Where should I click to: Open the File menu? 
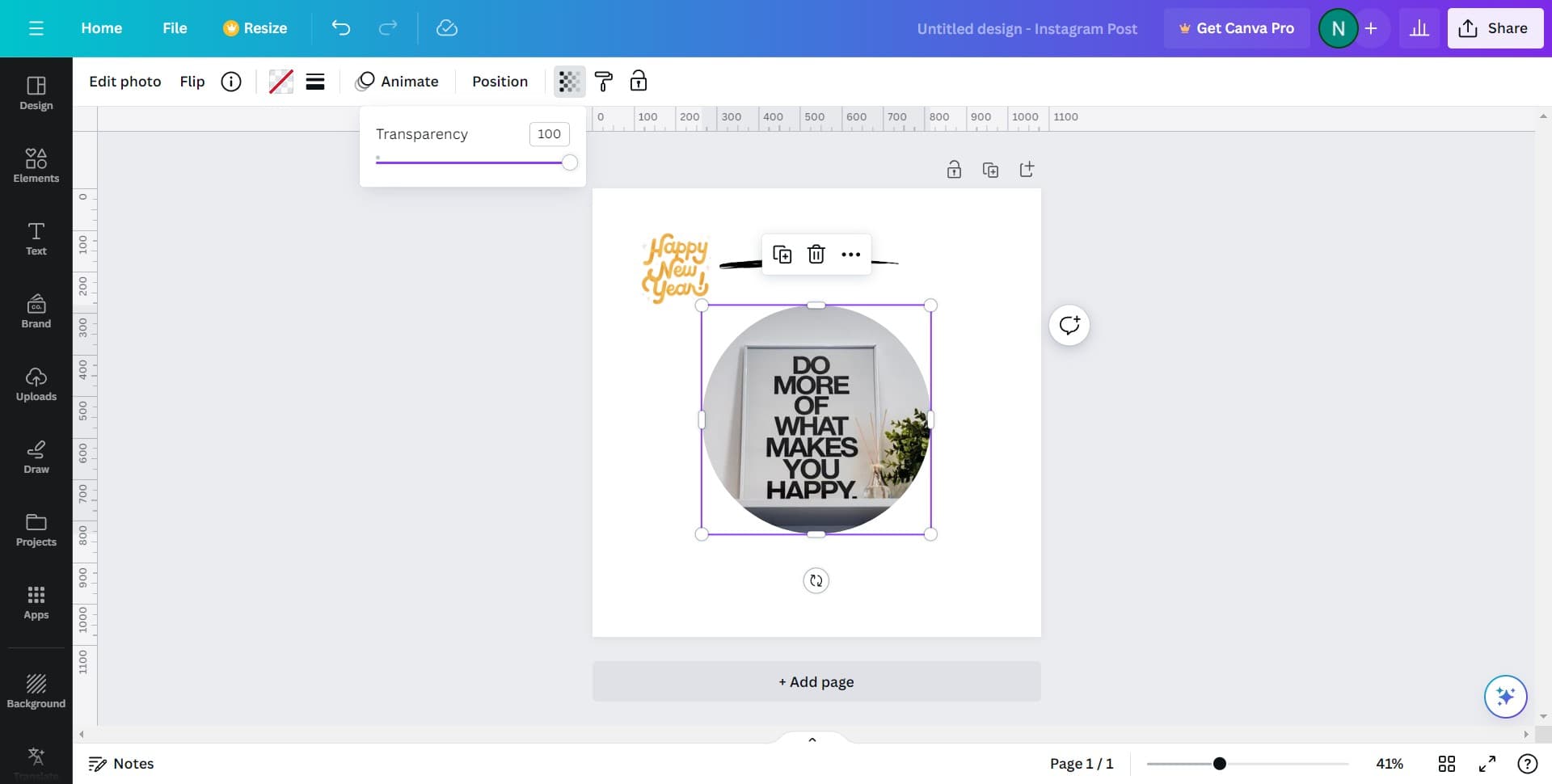pos(175,28)
